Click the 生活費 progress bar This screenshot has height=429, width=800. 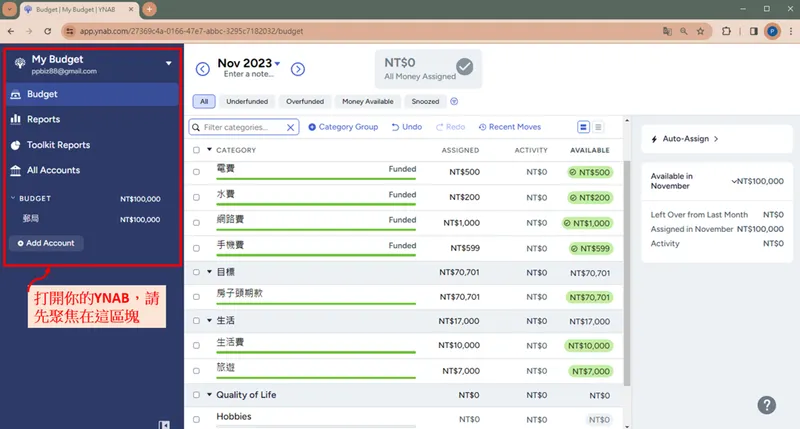coord(316,352)
